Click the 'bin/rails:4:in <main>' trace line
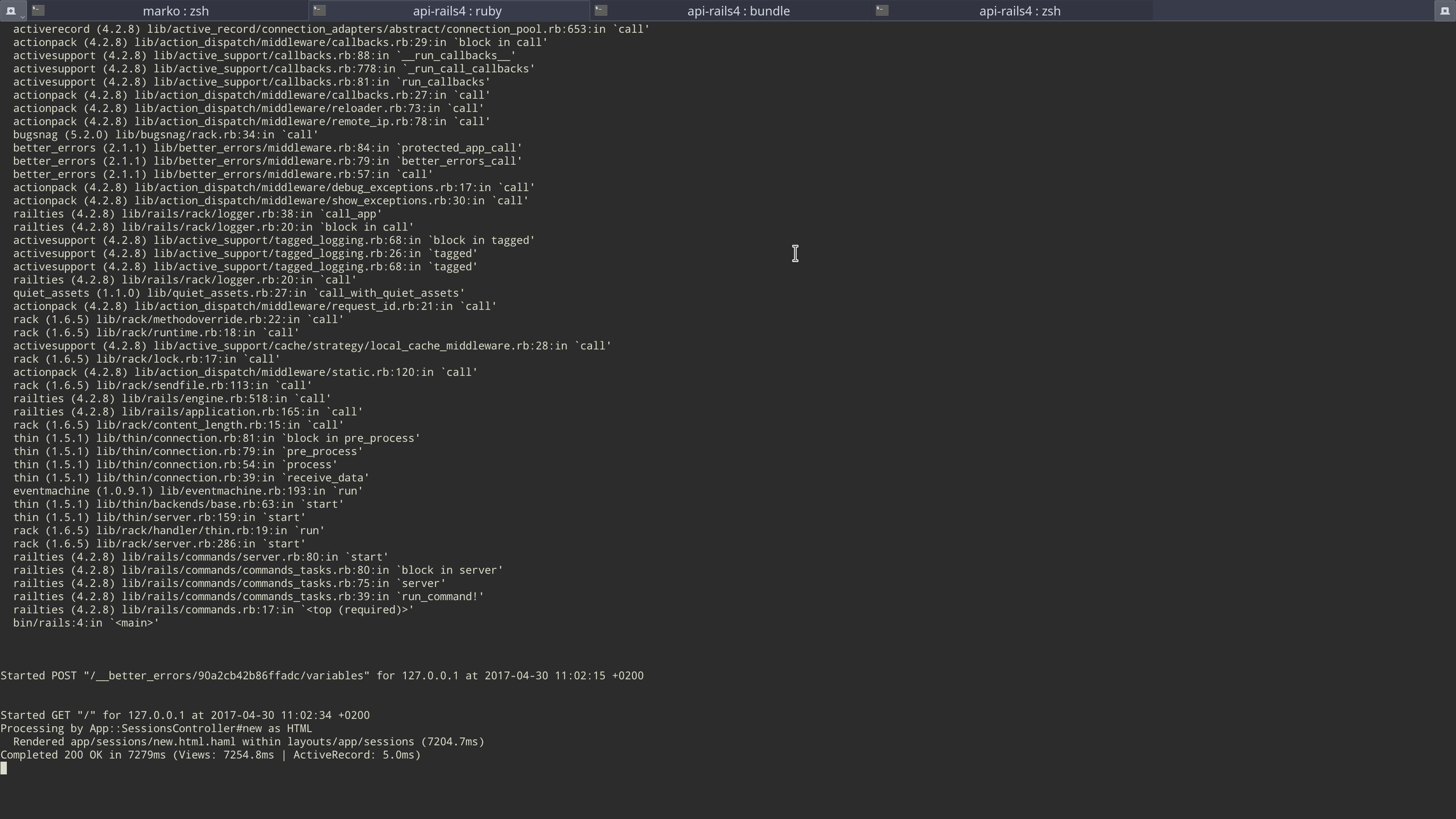Viewport: 1456px width, 819px height. tap(86, 623)
